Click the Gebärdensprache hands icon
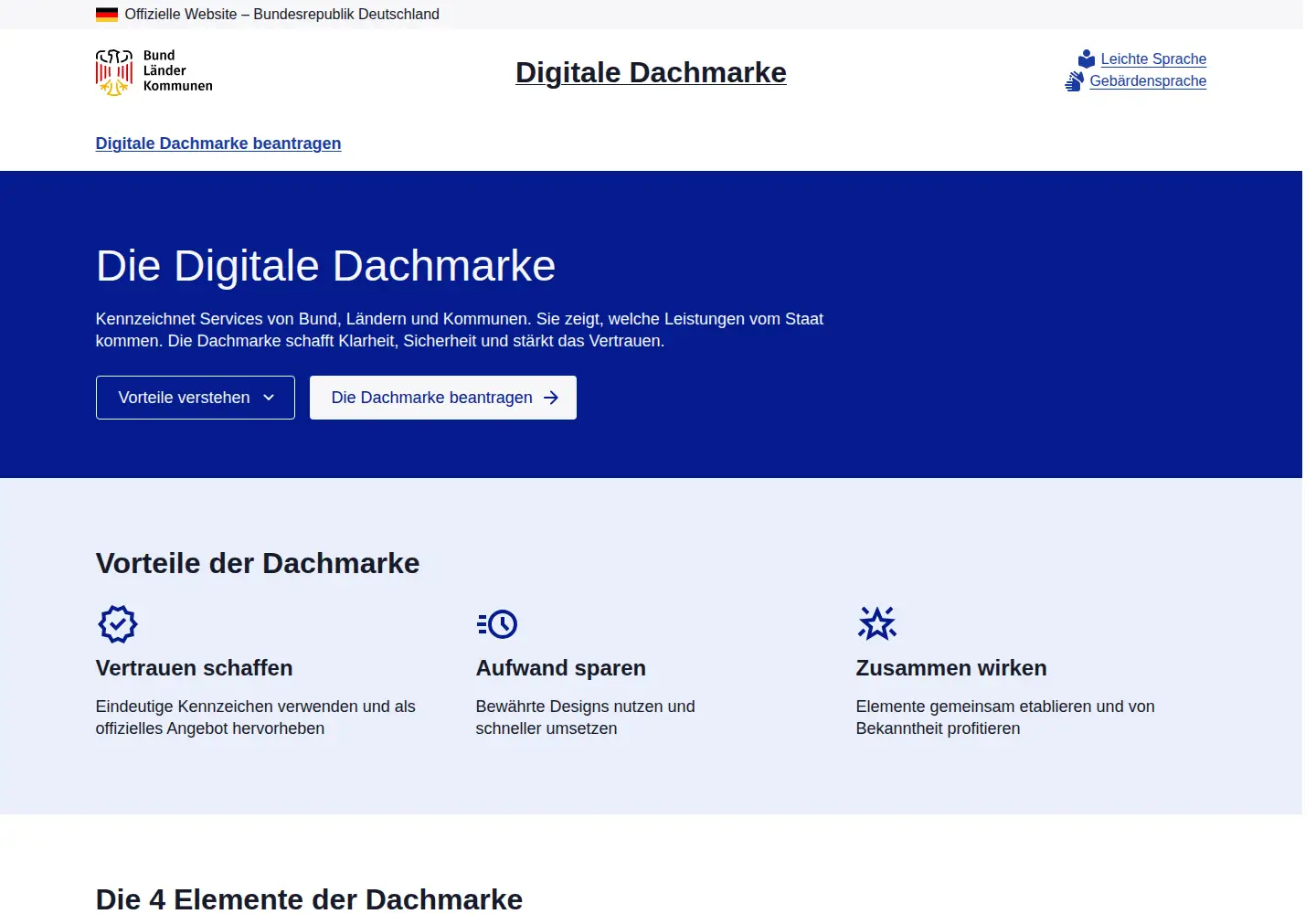 coord(1075,81)
